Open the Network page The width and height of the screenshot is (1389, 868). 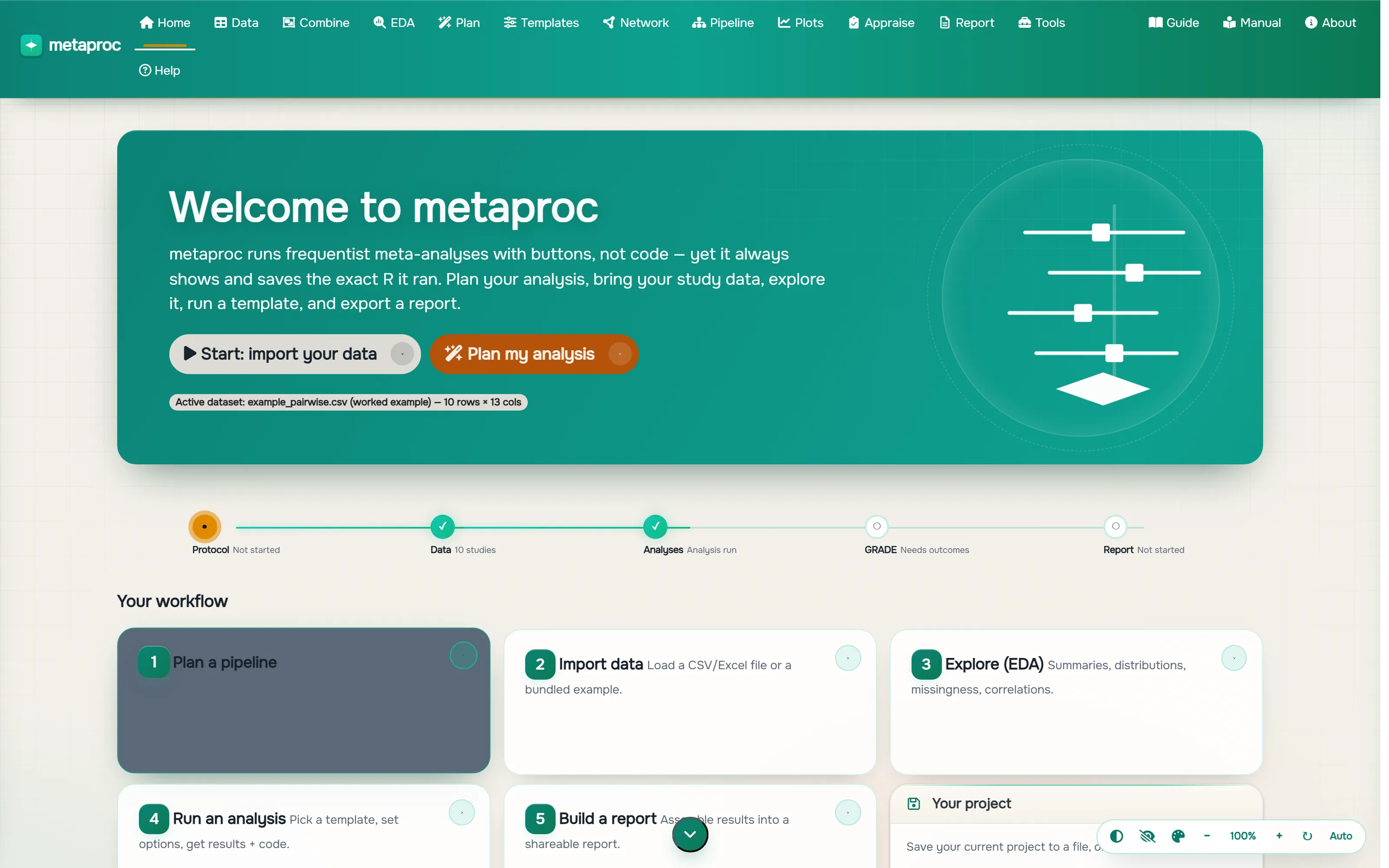click(x=636, y=23)
